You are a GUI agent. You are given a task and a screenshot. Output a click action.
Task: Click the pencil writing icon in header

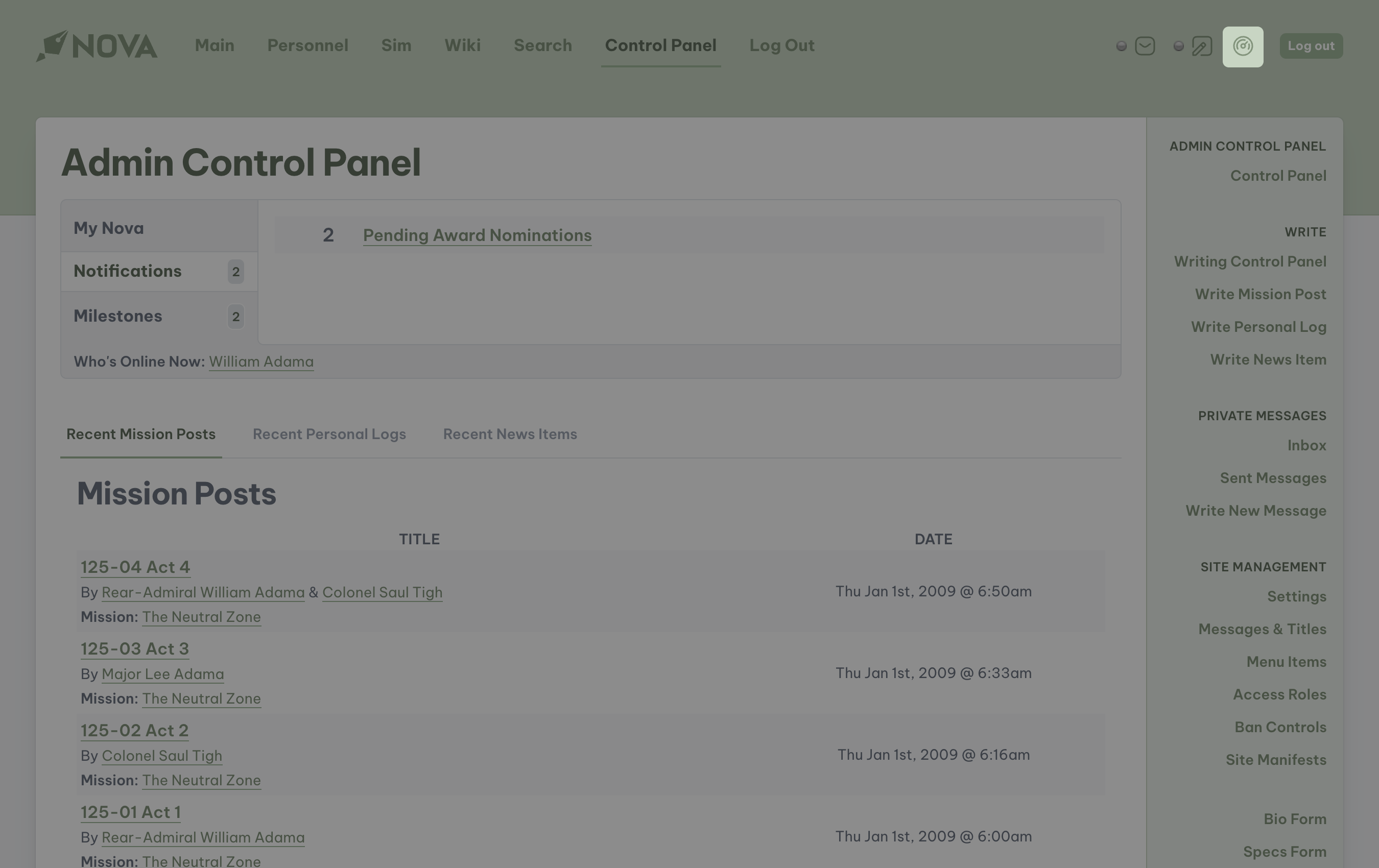pyautogui.click(x=1201, y=46)
